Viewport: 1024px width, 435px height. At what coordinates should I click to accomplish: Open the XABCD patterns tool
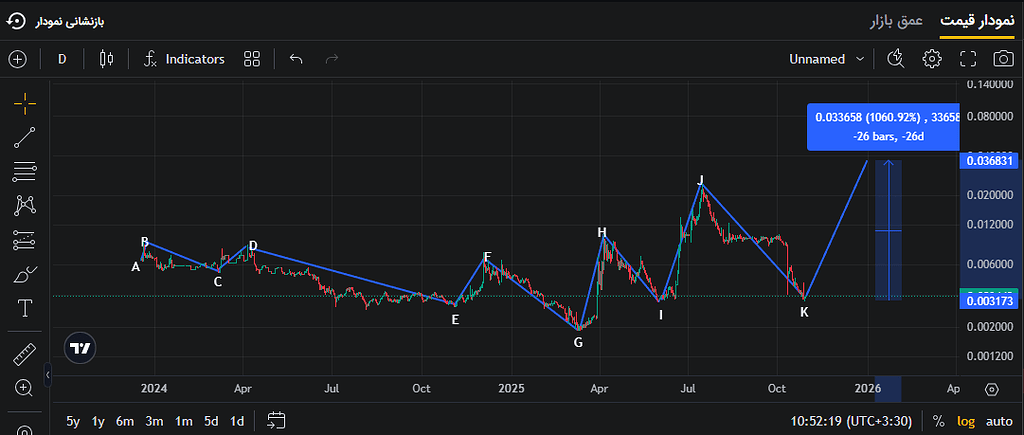pos(25,205)
